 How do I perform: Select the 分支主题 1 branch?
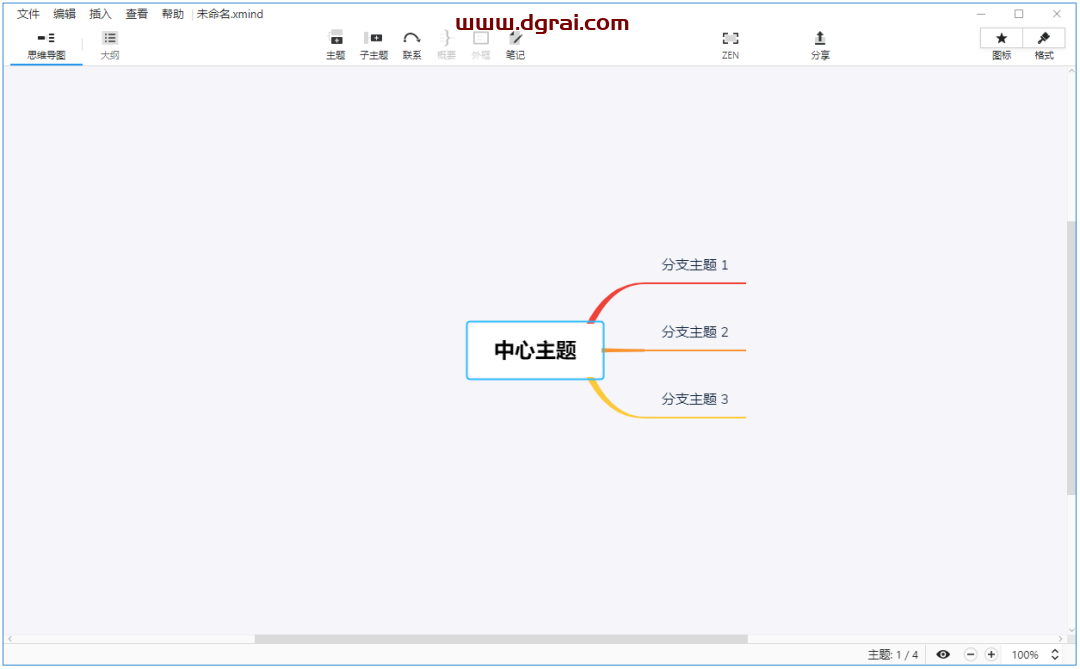[x=694, y=265]
